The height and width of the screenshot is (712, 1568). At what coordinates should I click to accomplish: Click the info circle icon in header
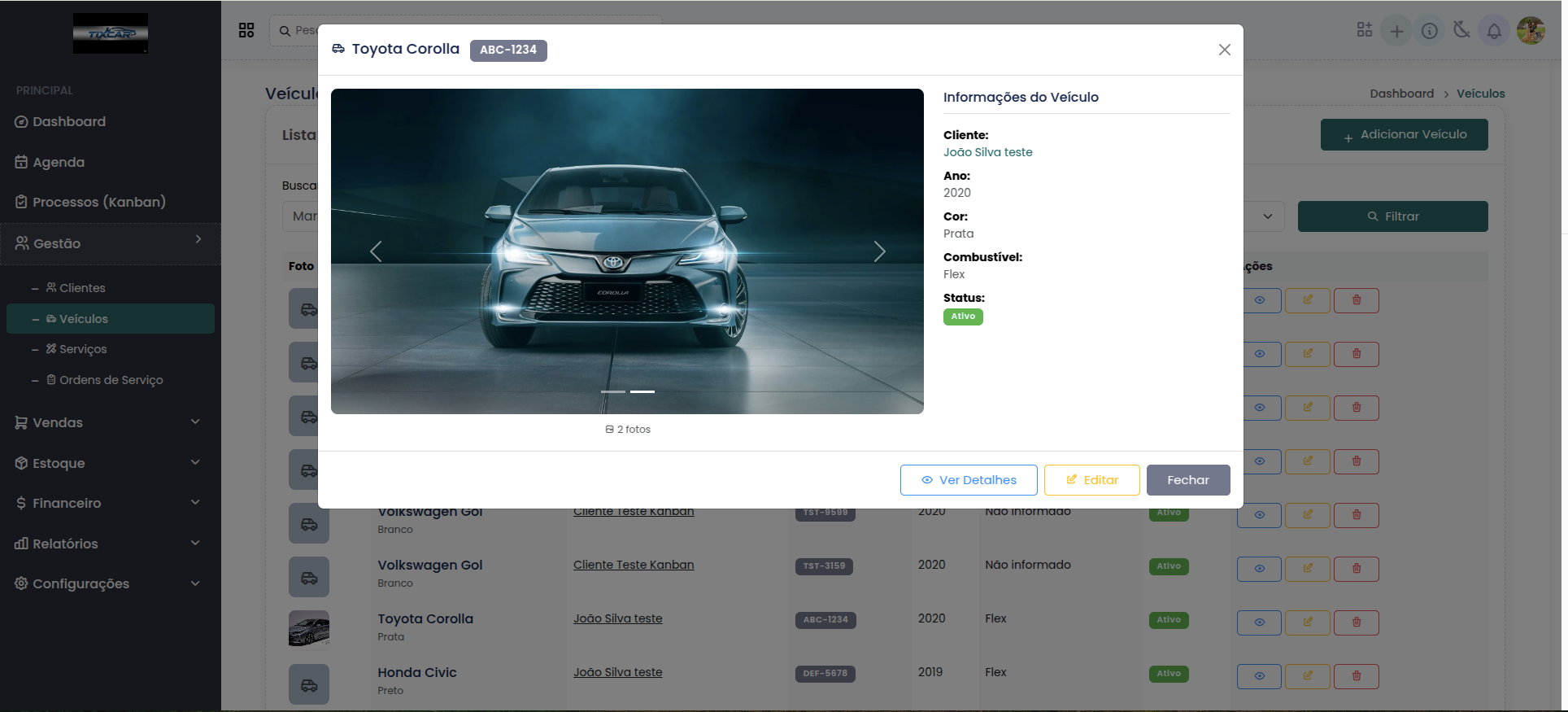click(x=1429, y=31)
